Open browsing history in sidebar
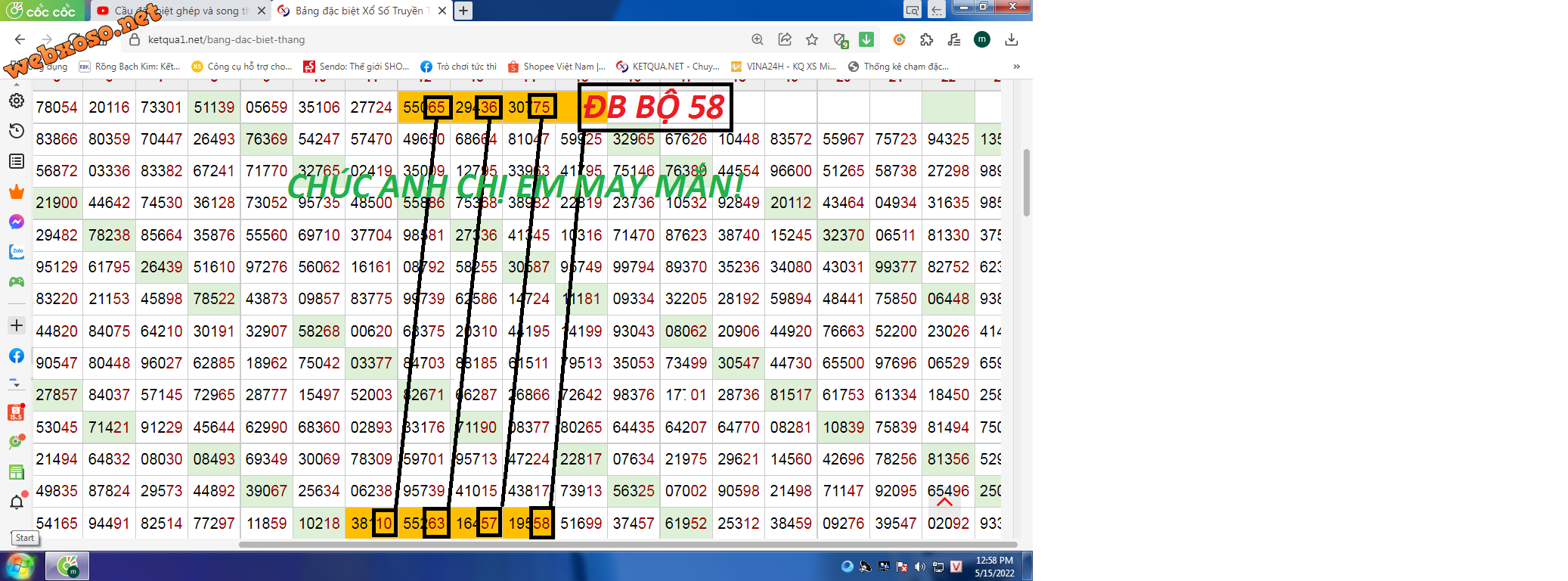 (17, 131)
